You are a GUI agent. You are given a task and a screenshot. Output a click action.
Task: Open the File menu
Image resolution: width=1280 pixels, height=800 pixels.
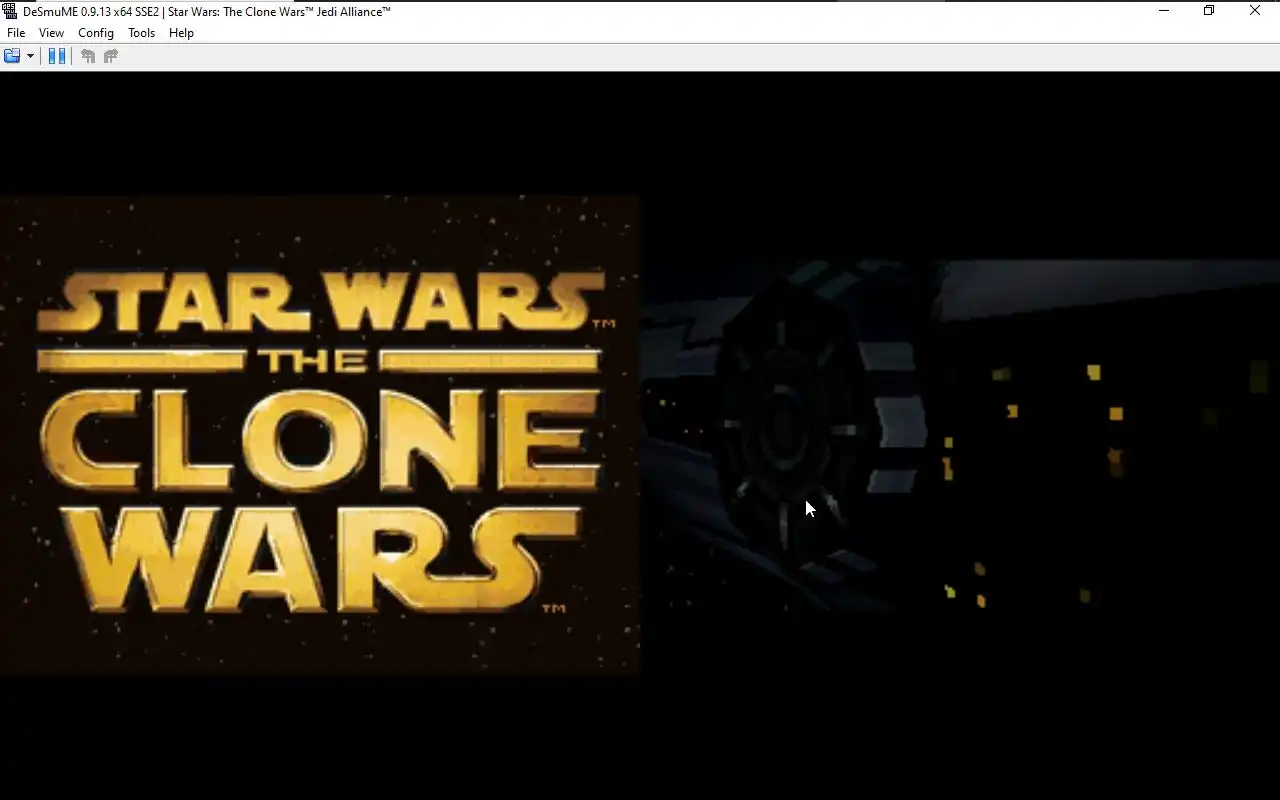tap(16, 33)
